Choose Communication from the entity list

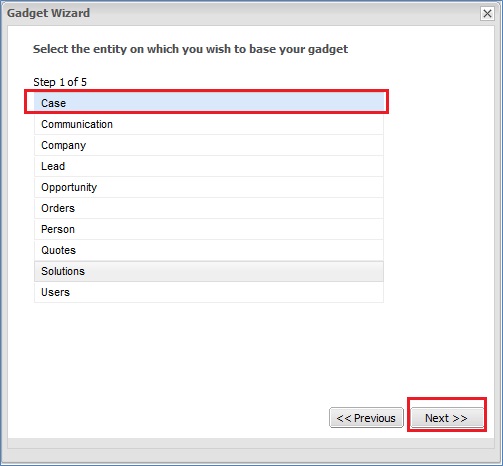click(209, 124)
